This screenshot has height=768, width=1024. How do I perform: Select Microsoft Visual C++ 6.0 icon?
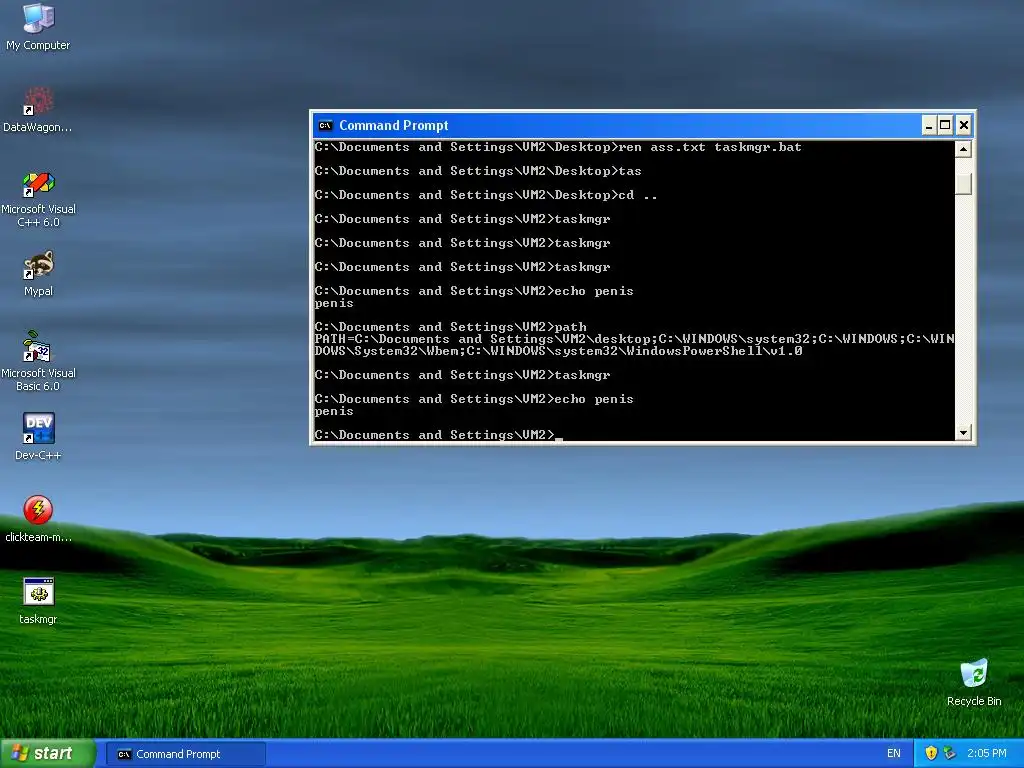(x=38, y=198)
